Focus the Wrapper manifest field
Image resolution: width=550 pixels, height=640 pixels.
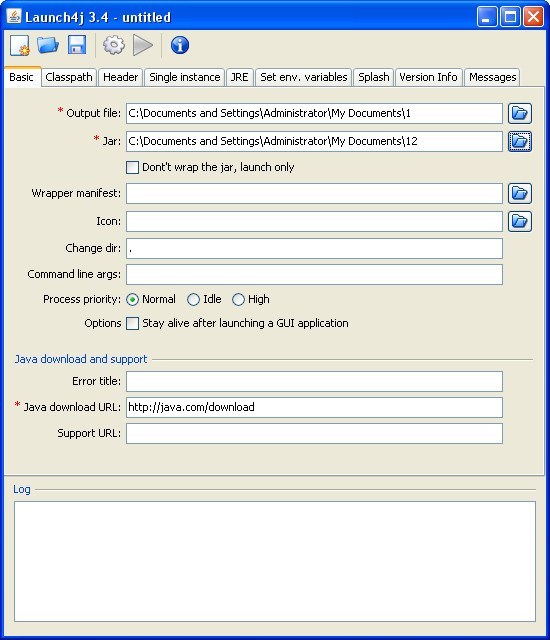pos(314,193)
